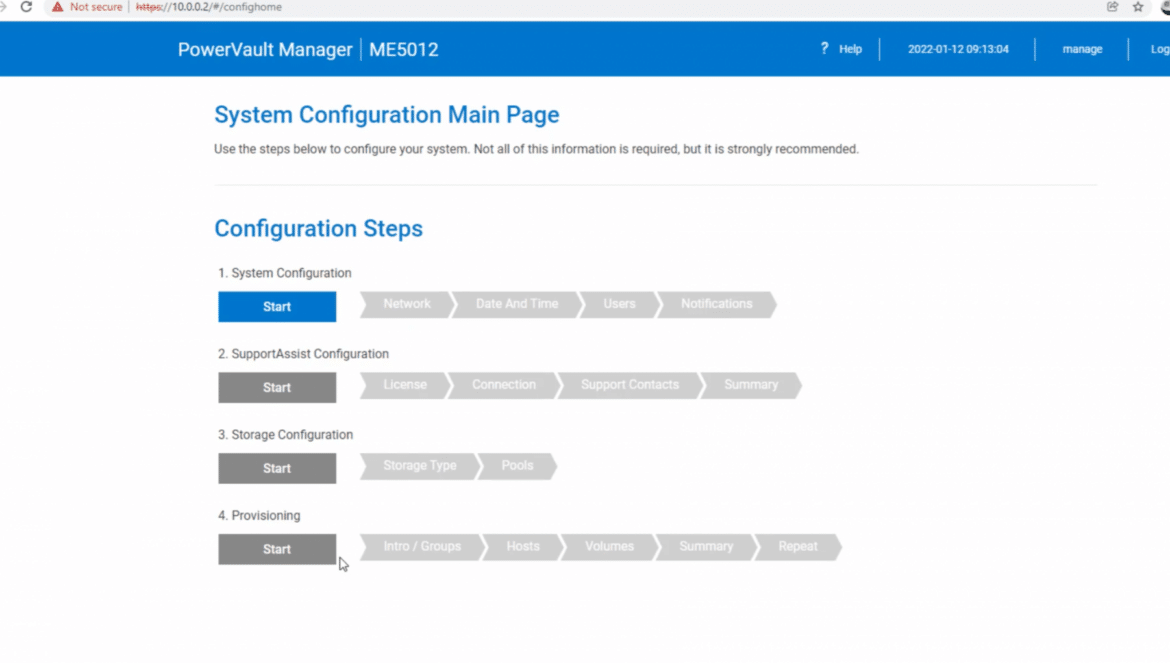
Task: Click the '4. Provisioning' label
Action: [259, 516]
